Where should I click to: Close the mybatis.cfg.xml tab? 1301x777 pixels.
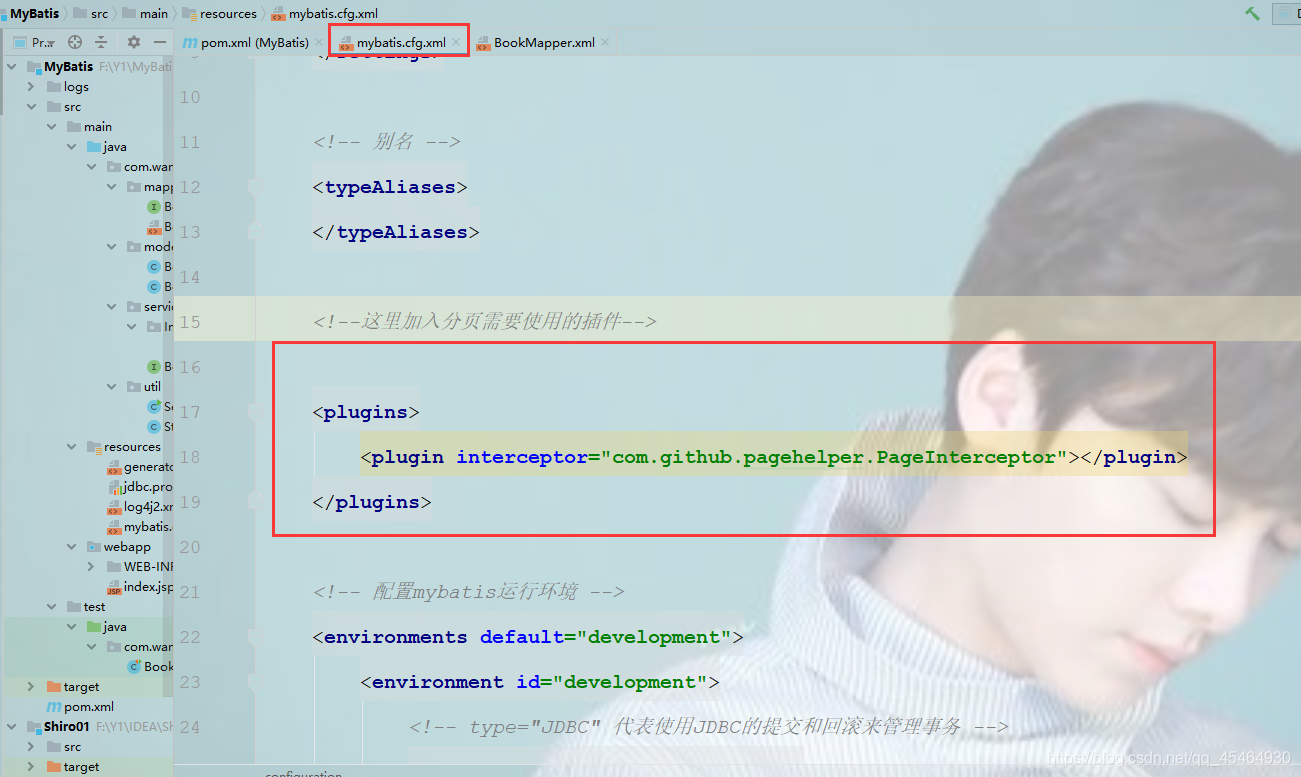[456, 43]
